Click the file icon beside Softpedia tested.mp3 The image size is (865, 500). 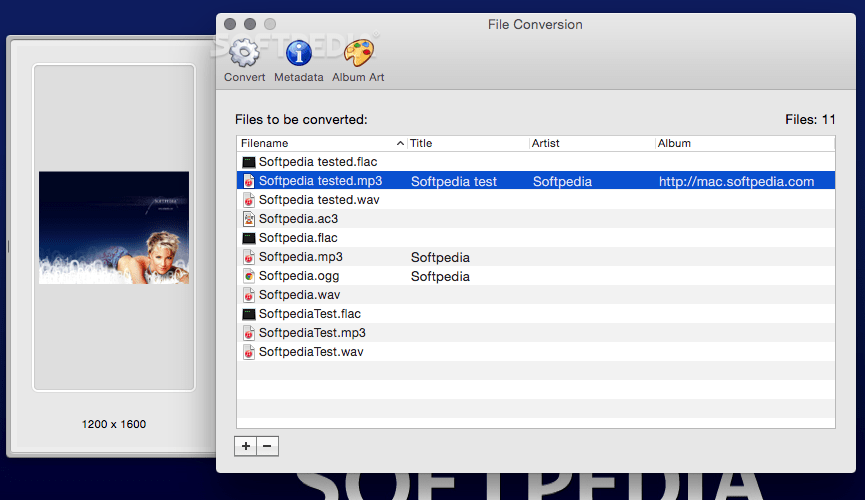tap(249, 181)
